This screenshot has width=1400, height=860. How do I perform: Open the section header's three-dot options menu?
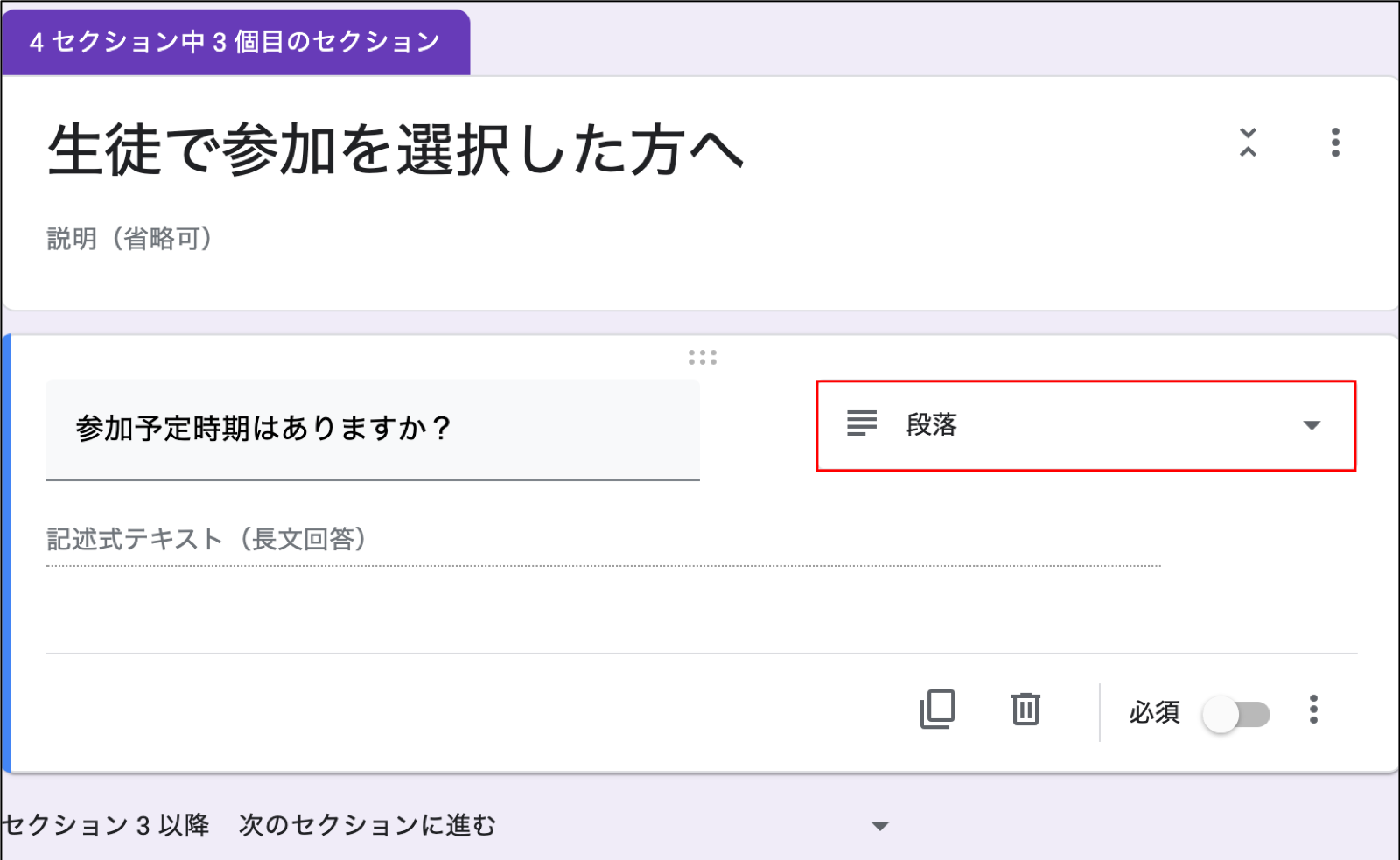pos(1334,143)
